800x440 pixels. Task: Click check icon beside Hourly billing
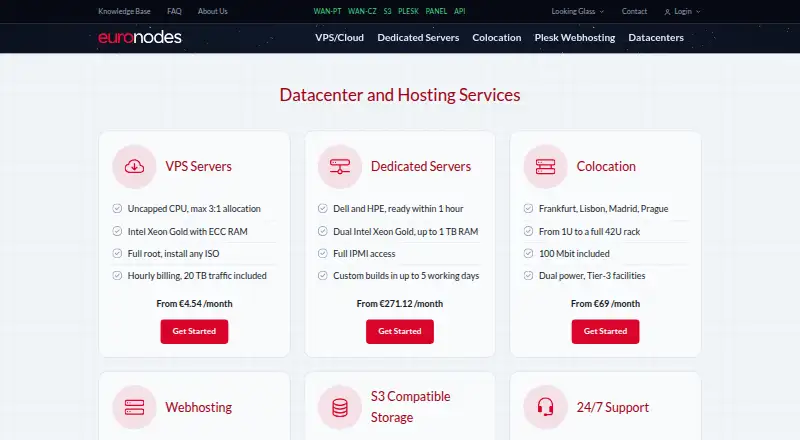click(117, 276)
